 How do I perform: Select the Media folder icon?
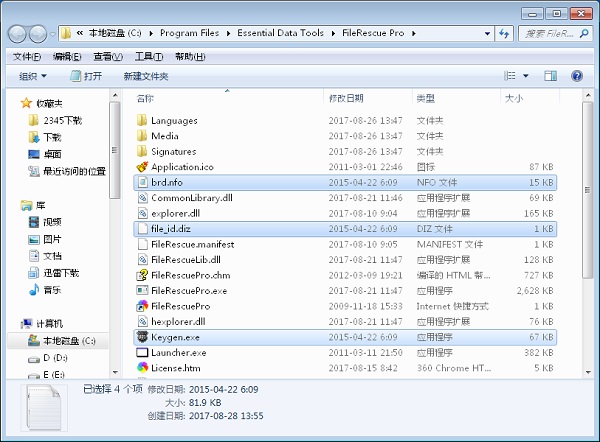click(x=142, y=136)
